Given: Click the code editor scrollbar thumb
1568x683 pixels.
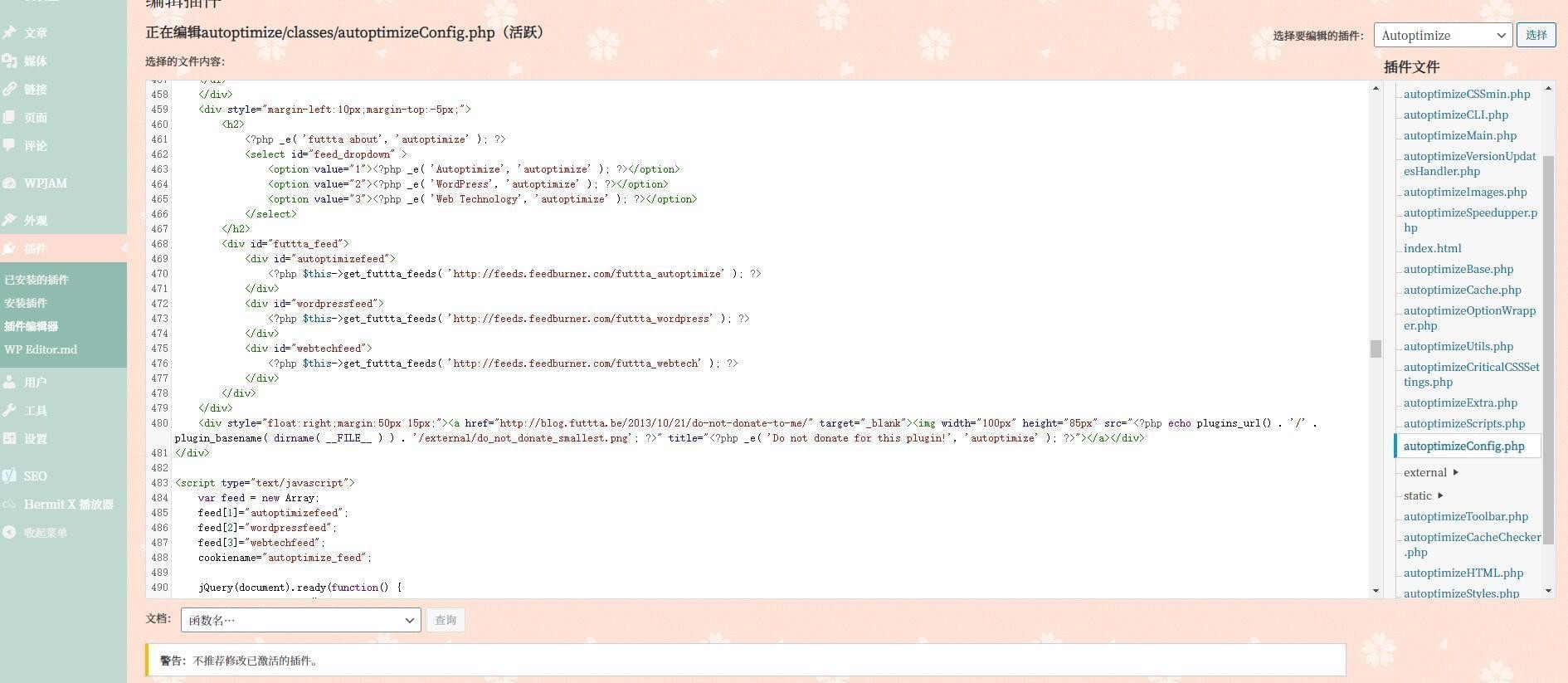Looking at the screenshot, I should point(1376,349).
